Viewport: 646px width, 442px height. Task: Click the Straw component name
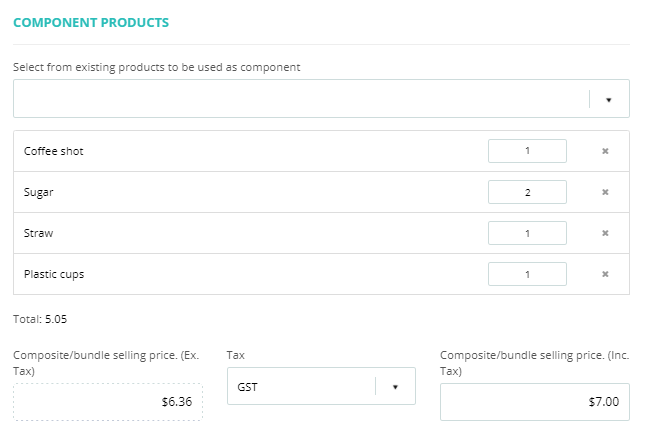[38, 233]
